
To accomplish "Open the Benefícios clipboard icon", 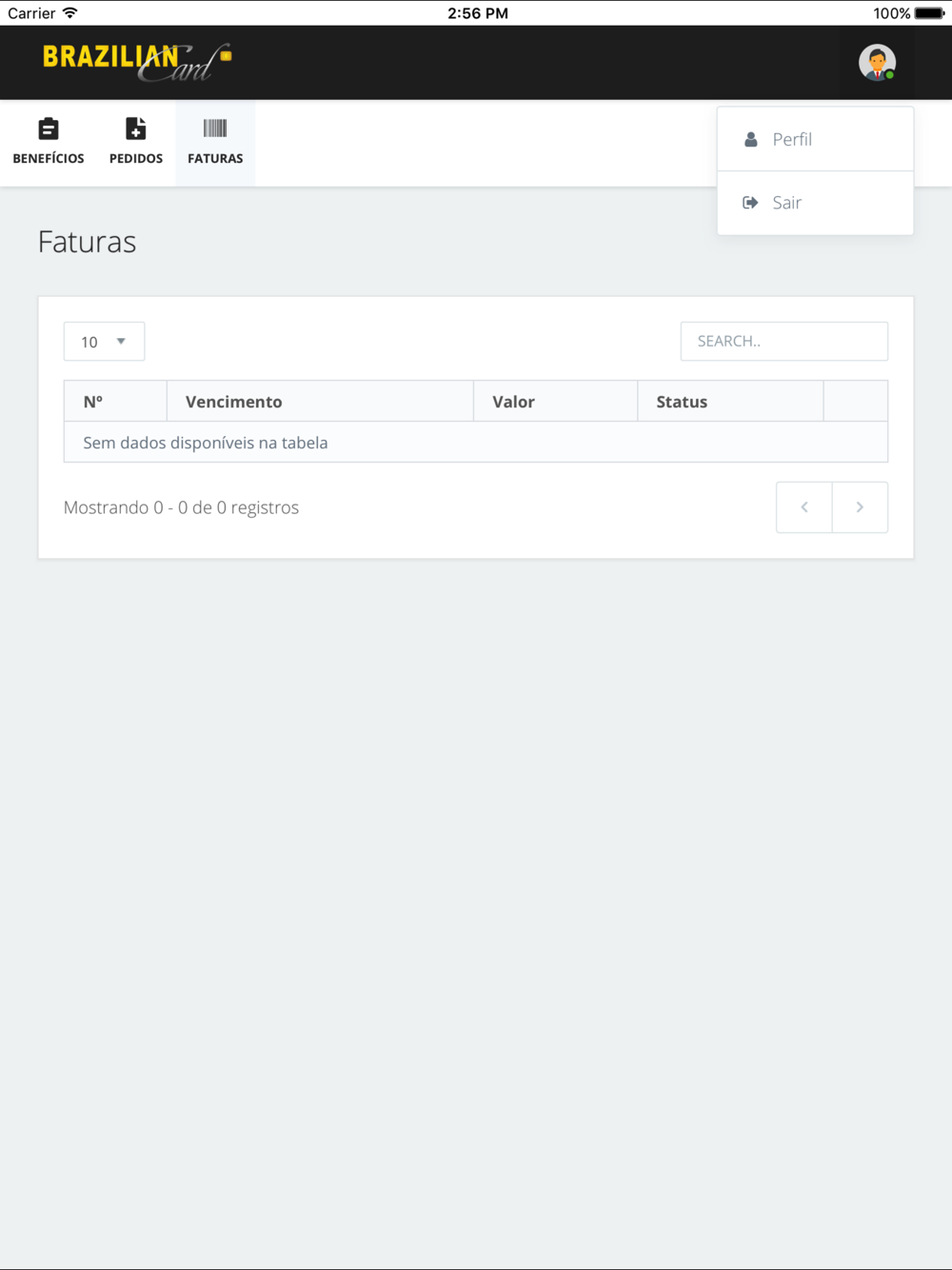I will pyautogui.click(x=49, y=129).
